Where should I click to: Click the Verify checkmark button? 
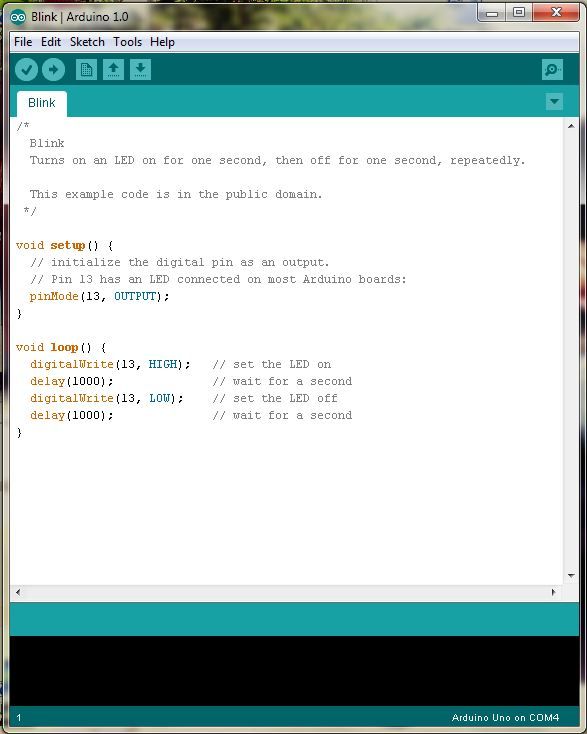pos(26,70)
